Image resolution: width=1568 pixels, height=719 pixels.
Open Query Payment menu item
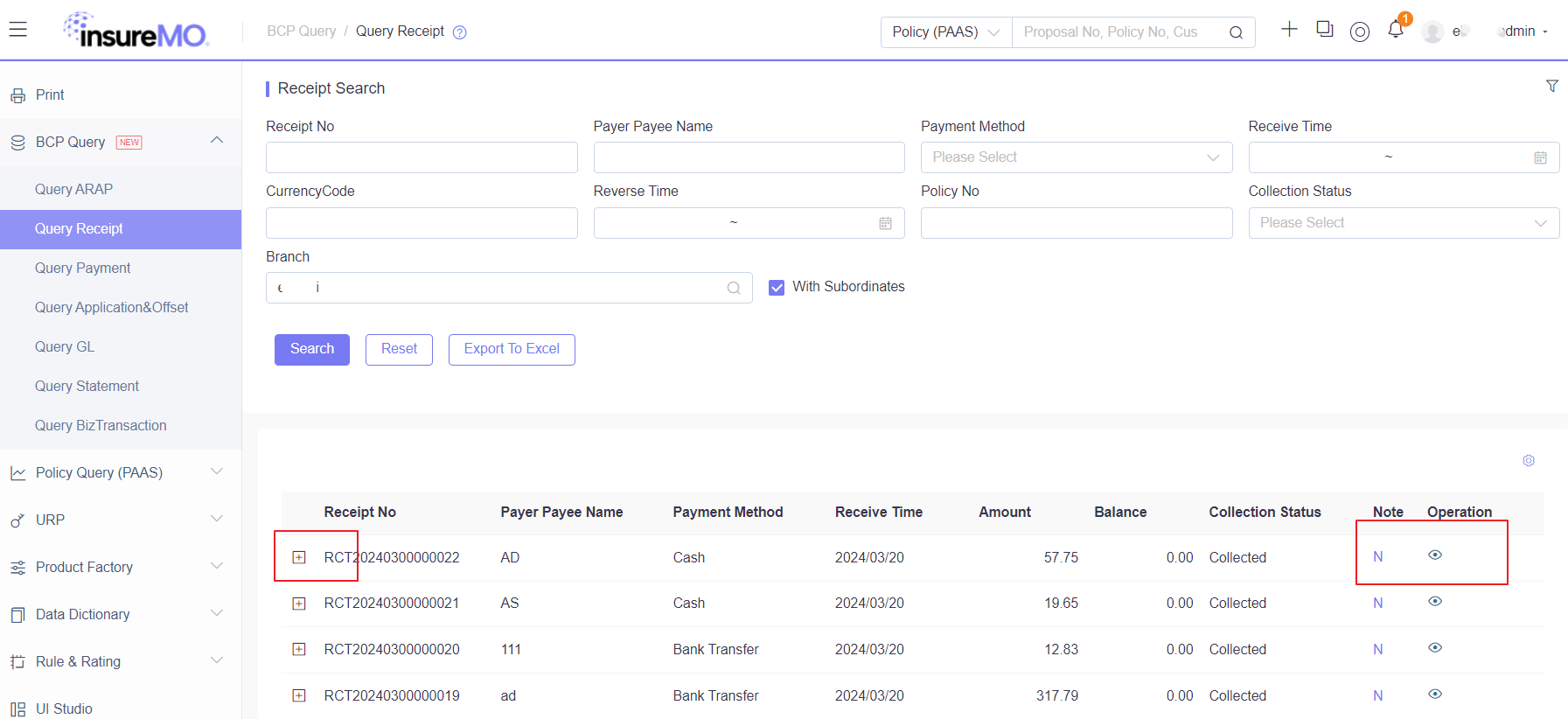point(121,269)
